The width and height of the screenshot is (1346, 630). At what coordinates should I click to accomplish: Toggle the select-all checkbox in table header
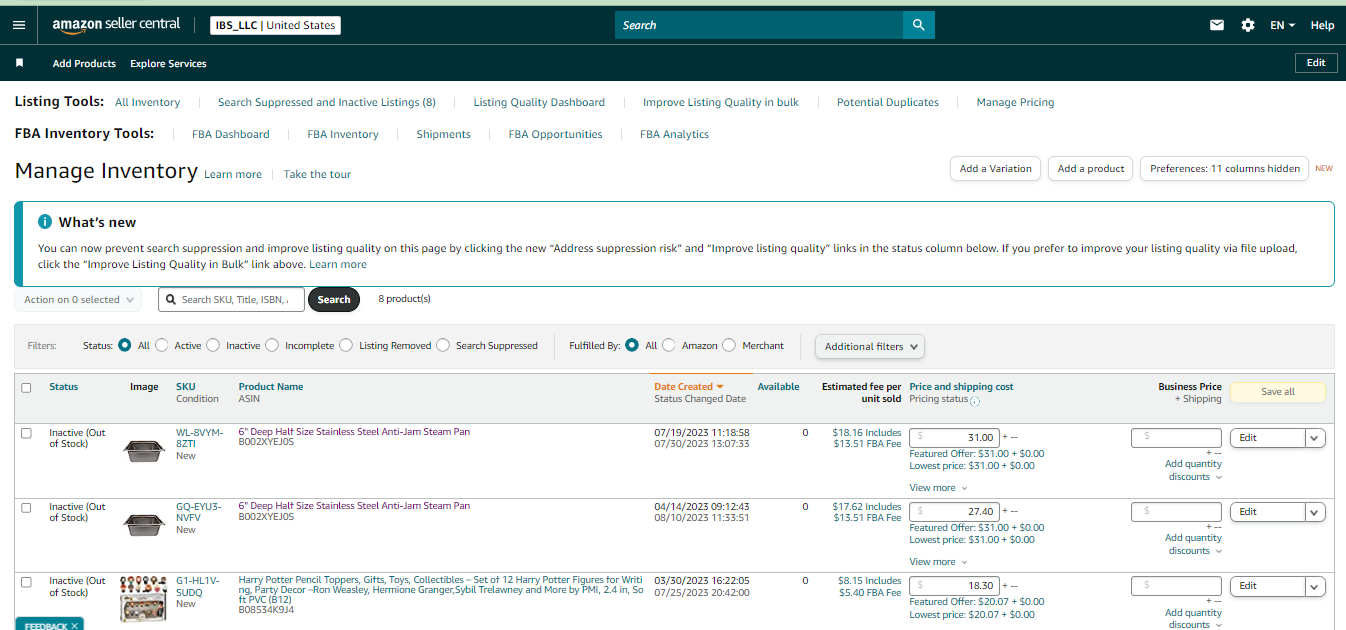point(26,388)
